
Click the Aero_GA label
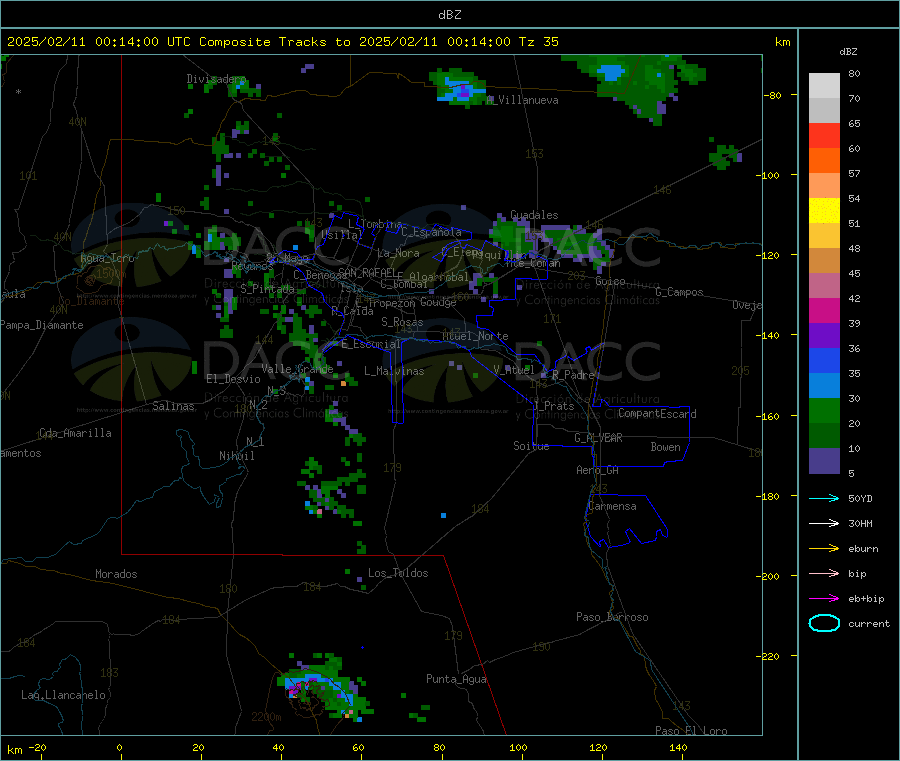tap(597, 470)
